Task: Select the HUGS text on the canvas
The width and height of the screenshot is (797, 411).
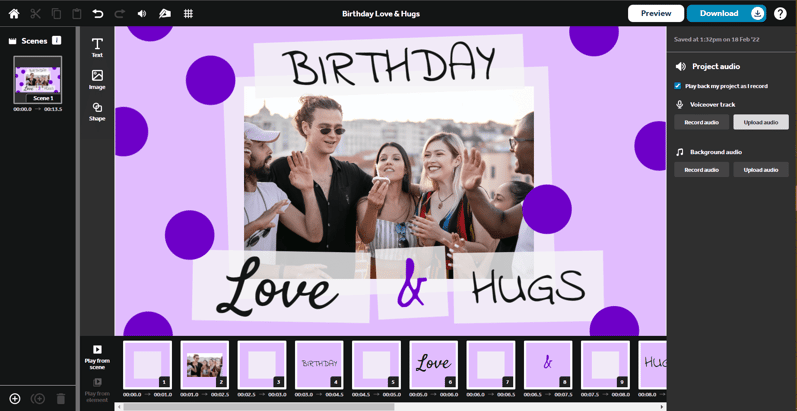Action: coord(529,286)
